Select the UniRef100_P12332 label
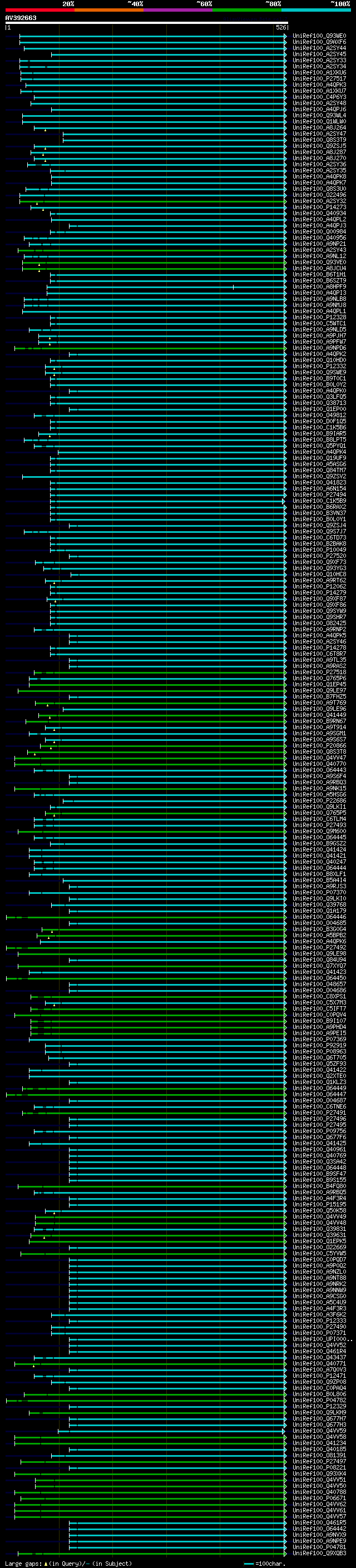This screenshot has height=1568, width=356. click(319, 367)
